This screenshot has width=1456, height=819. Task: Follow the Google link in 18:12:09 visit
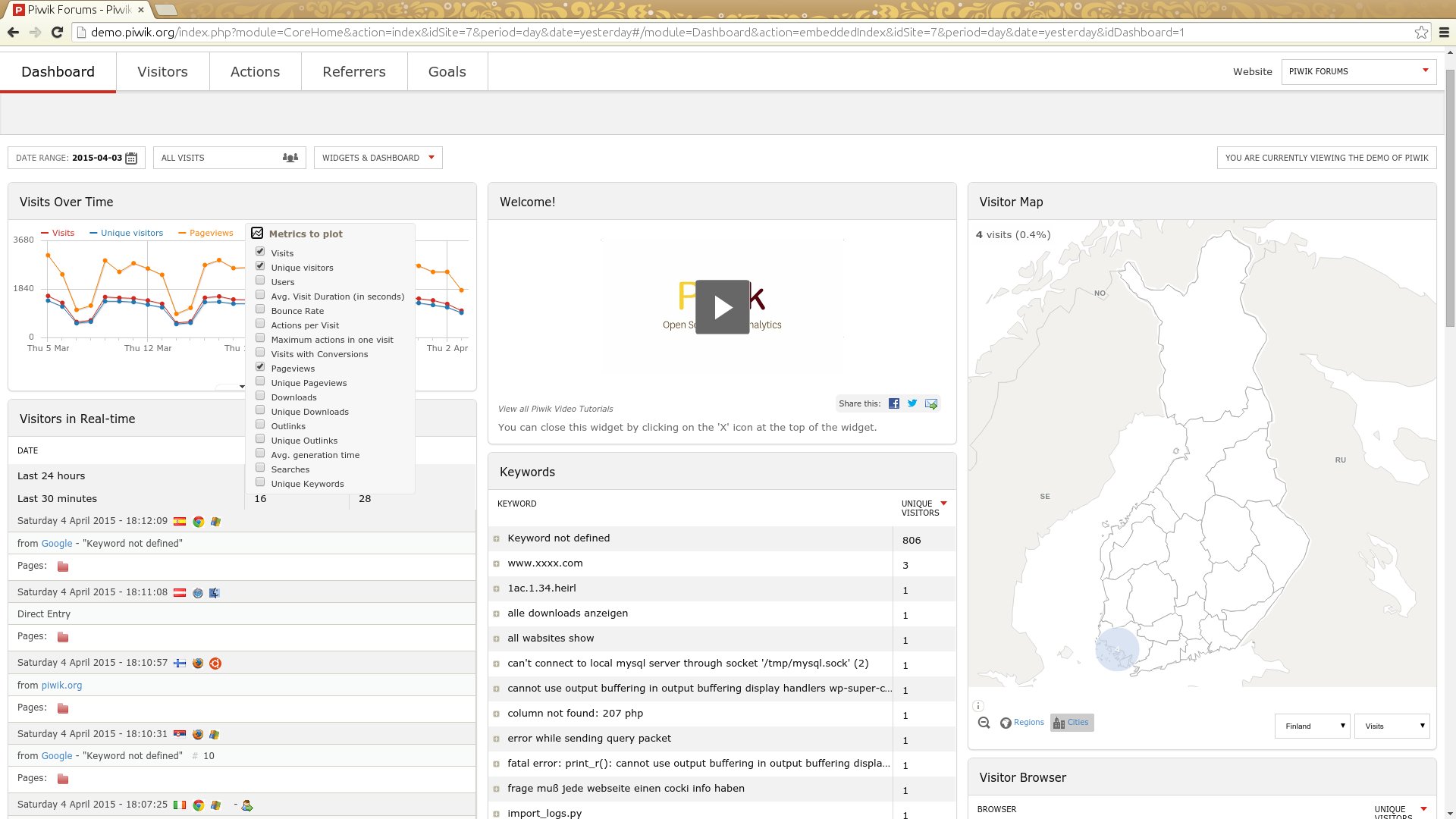(57, 544)
